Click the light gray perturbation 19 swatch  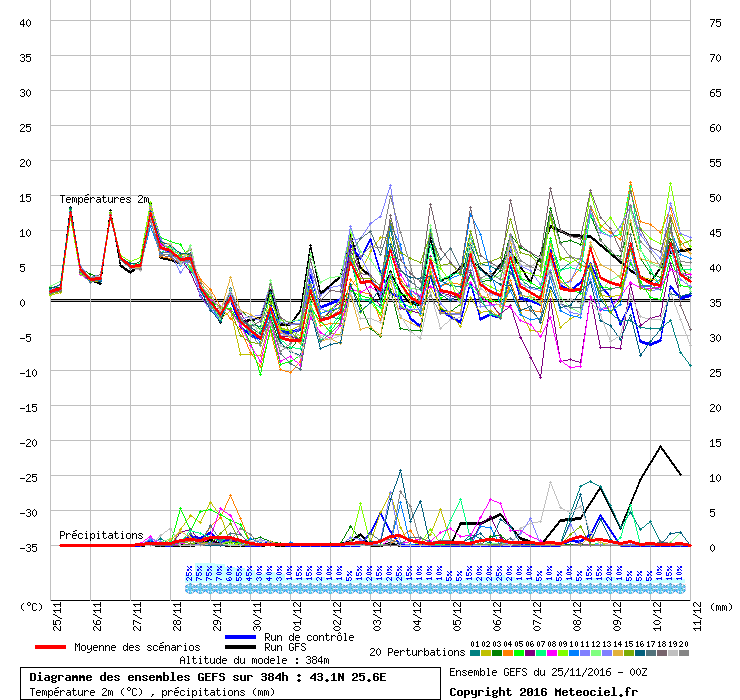coord(673,653)
